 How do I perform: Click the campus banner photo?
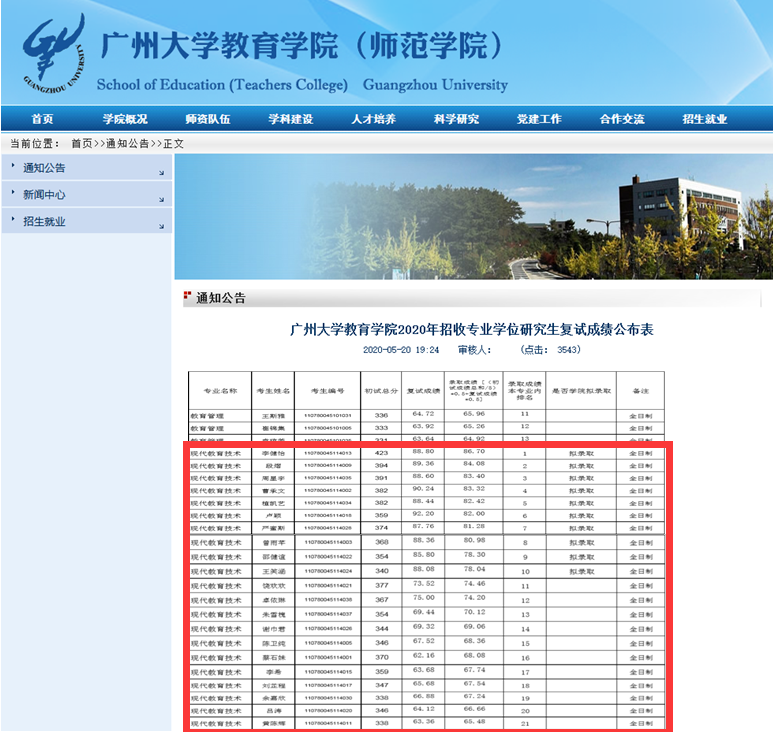[473, 217]
